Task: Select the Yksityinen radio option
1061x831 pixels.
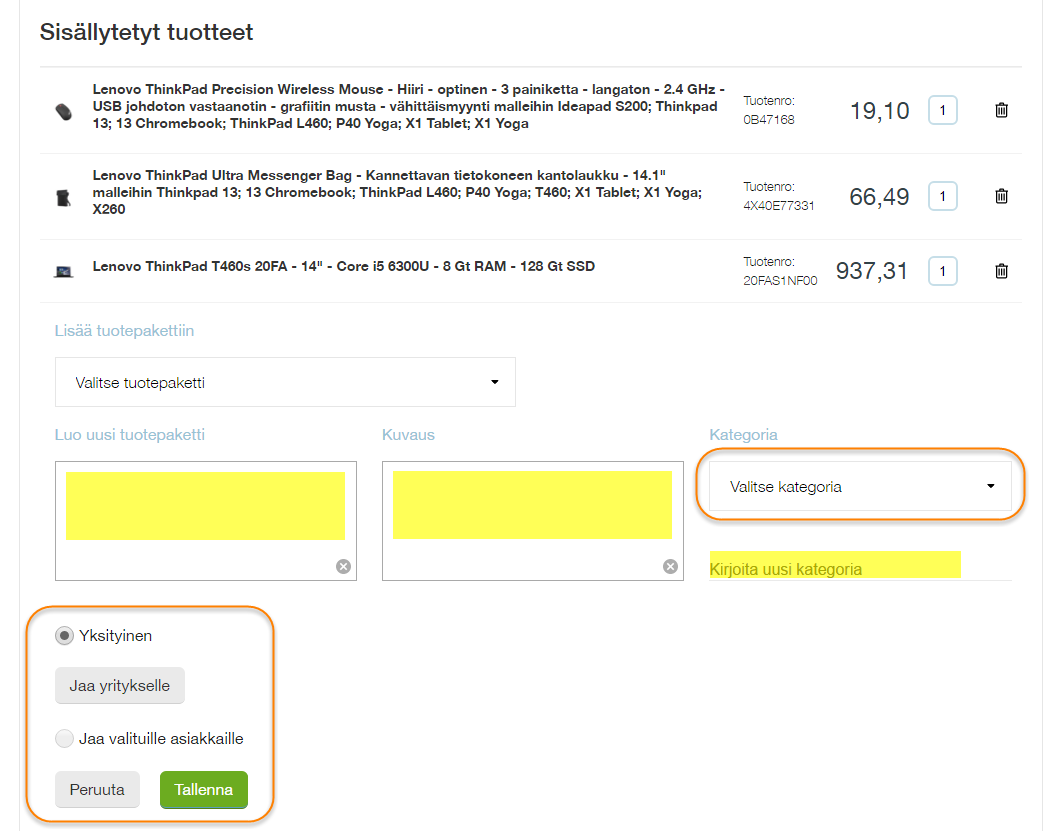Action: tap(65, 635)
